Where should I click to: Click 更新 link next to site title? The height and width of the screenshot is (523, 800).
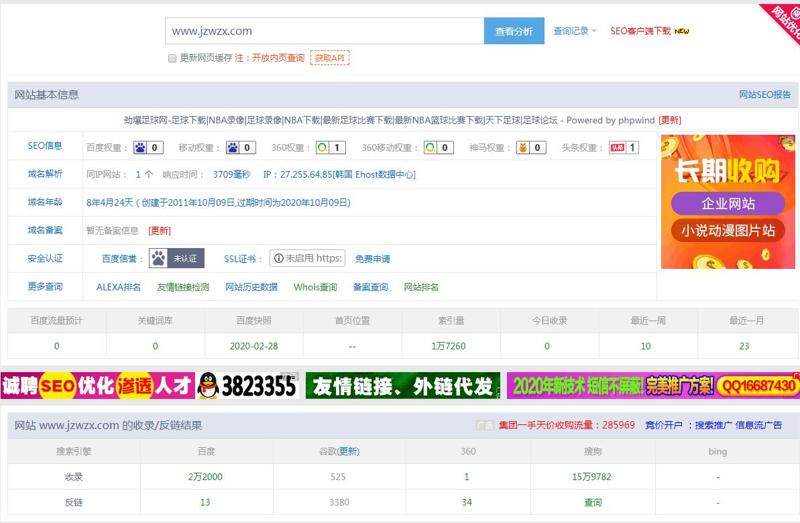(x=670, y=120)
